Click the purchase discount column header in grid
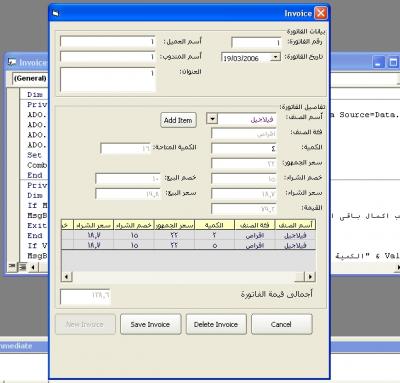This screenshot has width=400, height=383. point(134,225)
